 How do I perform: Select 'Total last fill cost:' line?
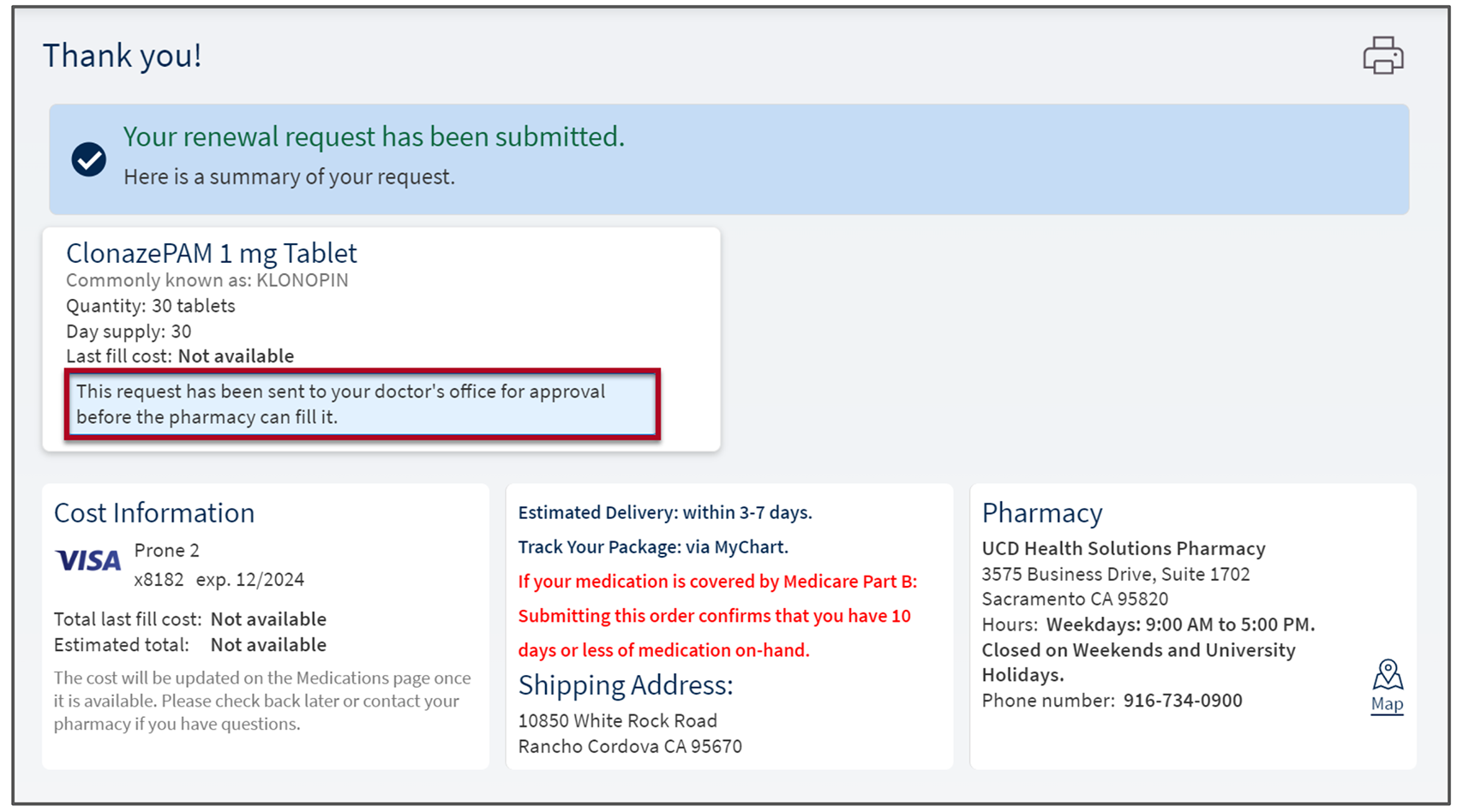coord(190,619)
